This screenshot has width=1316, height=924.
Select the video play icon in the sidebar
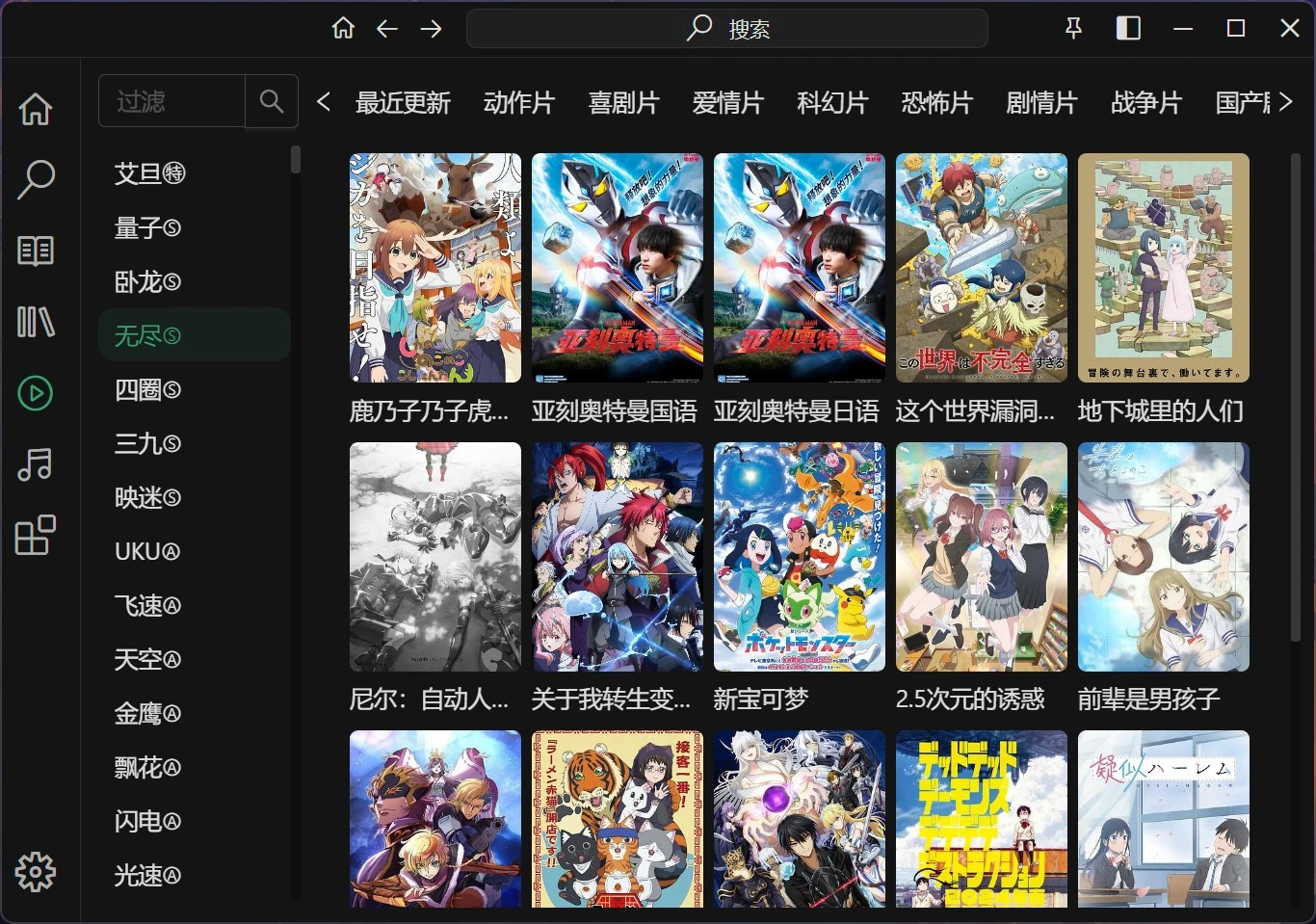36,393
